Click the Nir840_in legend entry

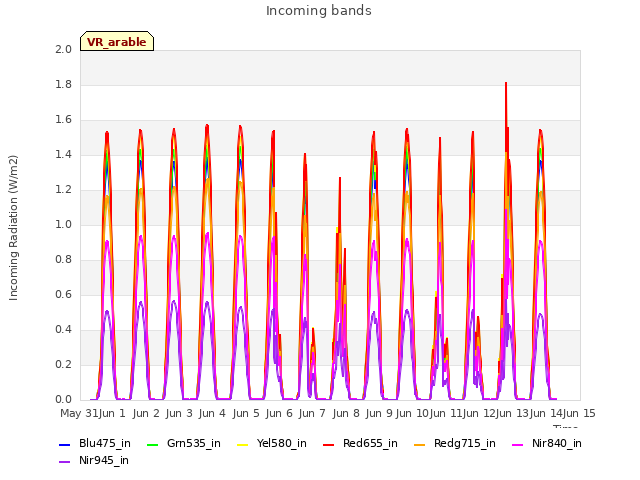pyautogui.click(x=547, y=443)
